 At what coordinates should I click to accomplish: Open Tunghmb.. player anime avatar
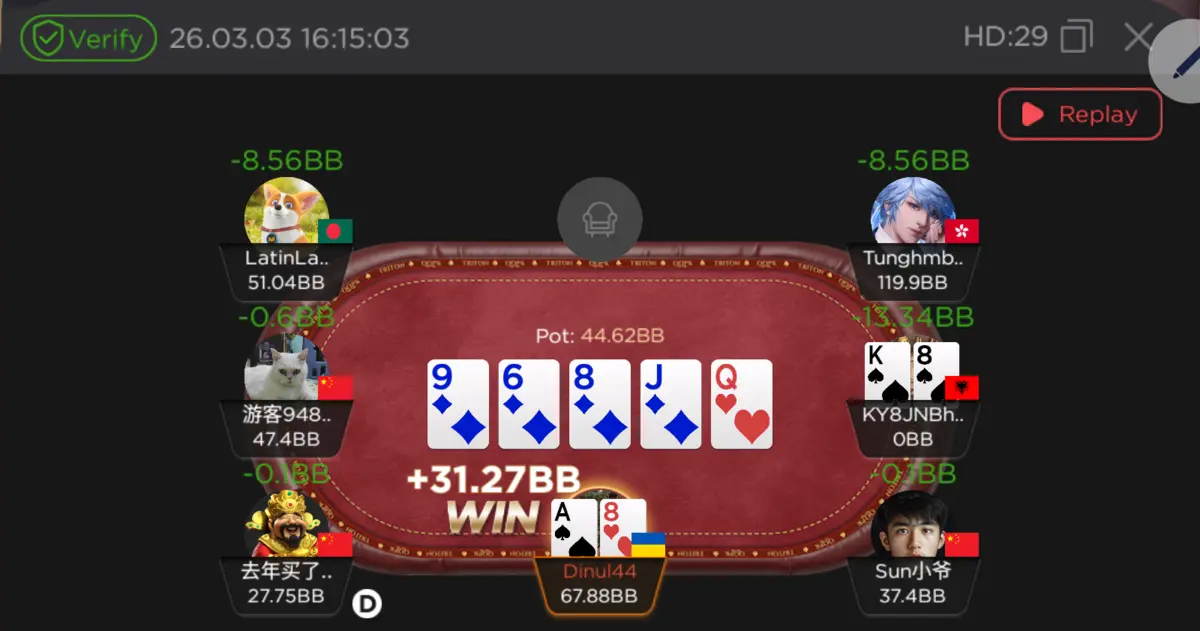pyautogui.click(x=913, y=212)
